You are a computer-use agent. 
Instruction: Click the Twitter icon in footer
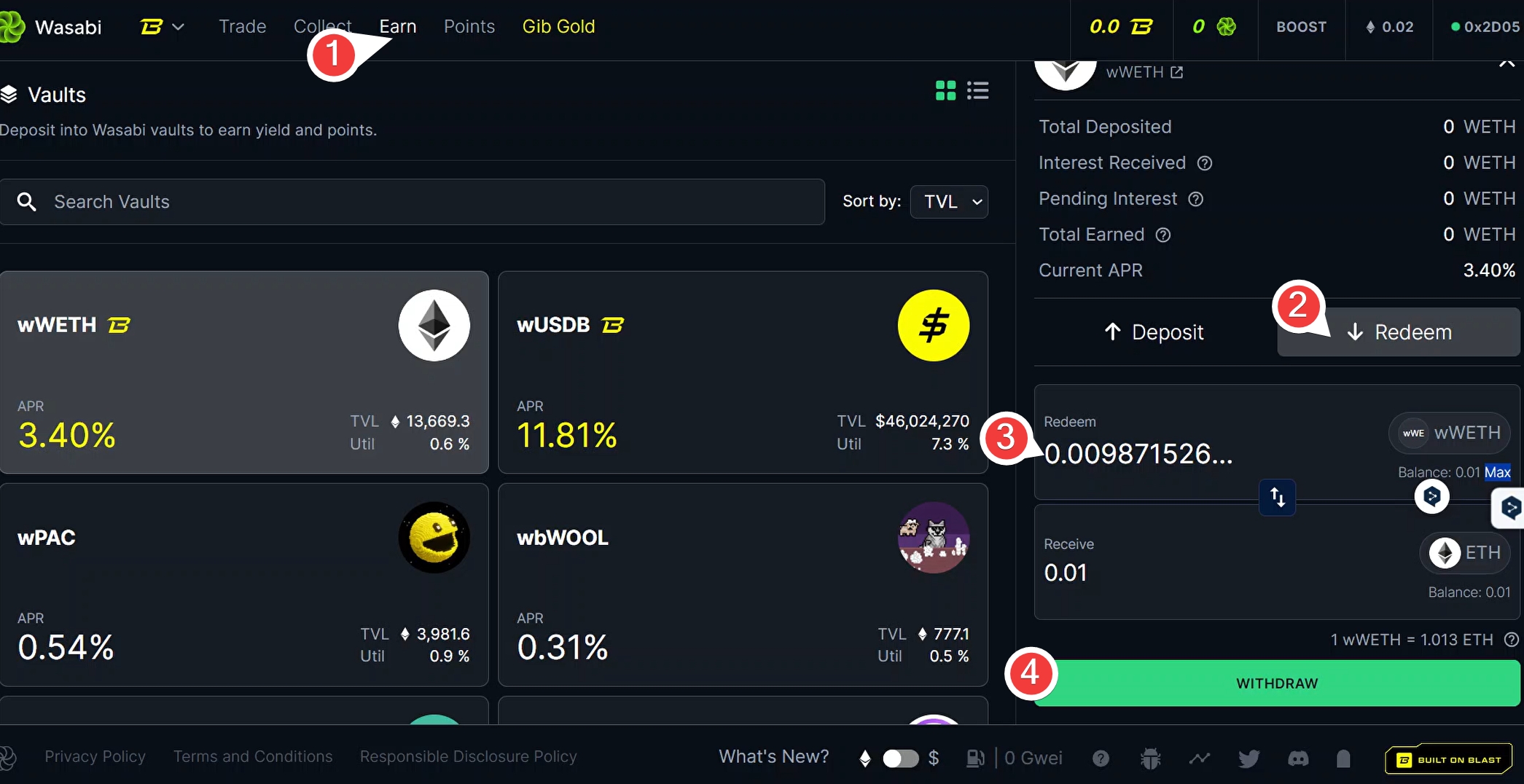click(1248, 758)
